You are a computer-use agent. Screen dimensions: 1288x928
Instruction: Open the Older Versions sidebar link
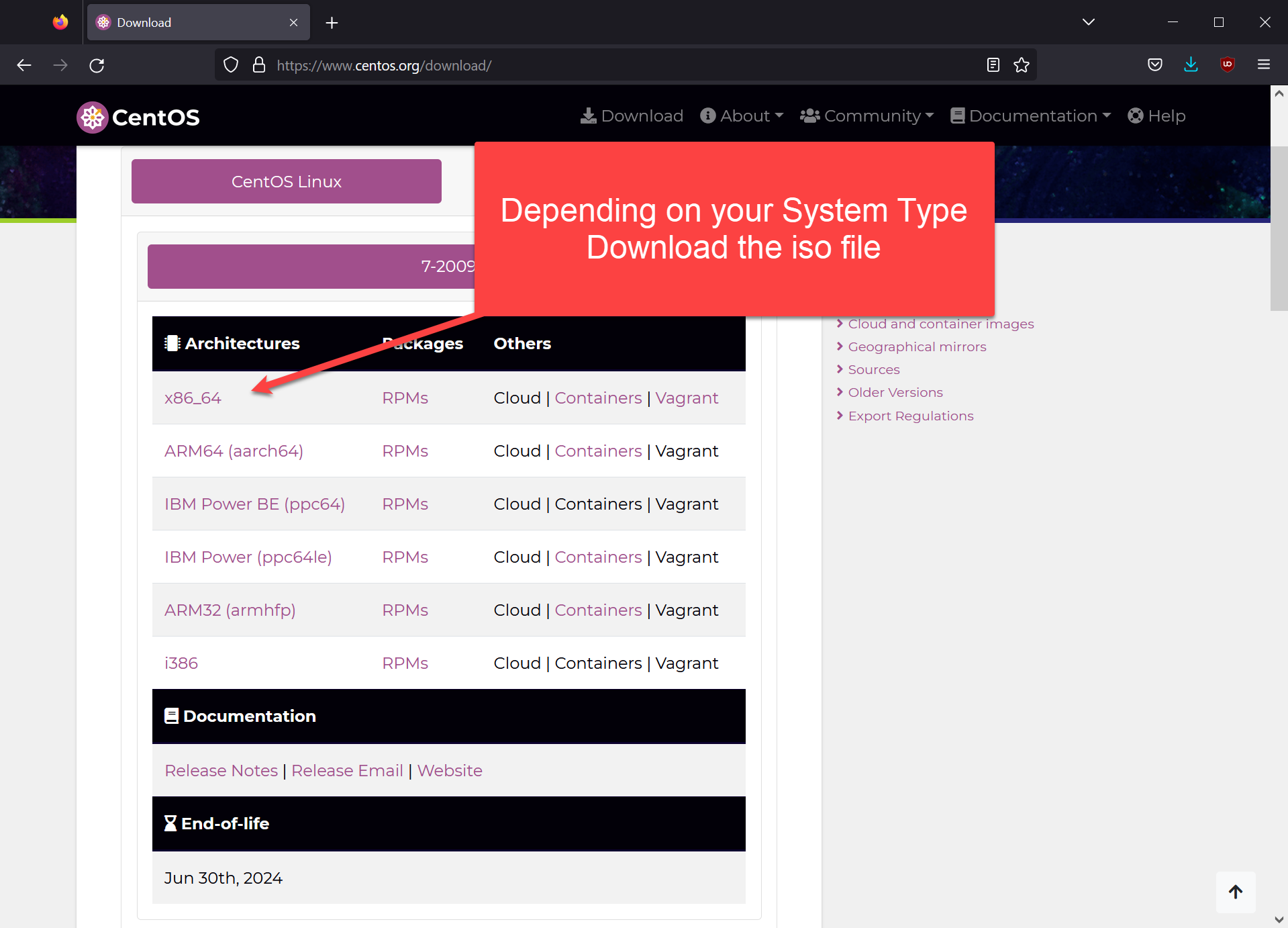895,393
